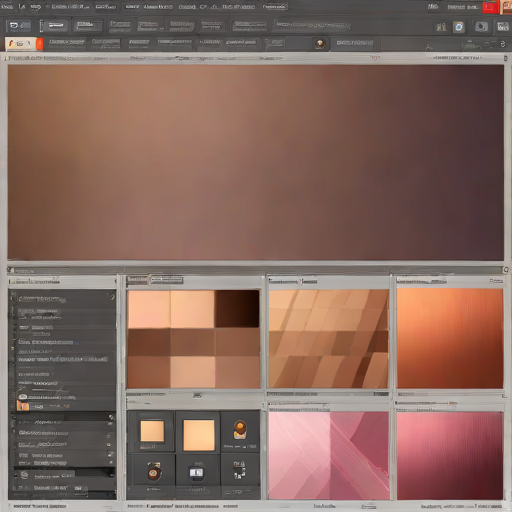Open the dark maroon gradient thumbnail

click(450, 455)
